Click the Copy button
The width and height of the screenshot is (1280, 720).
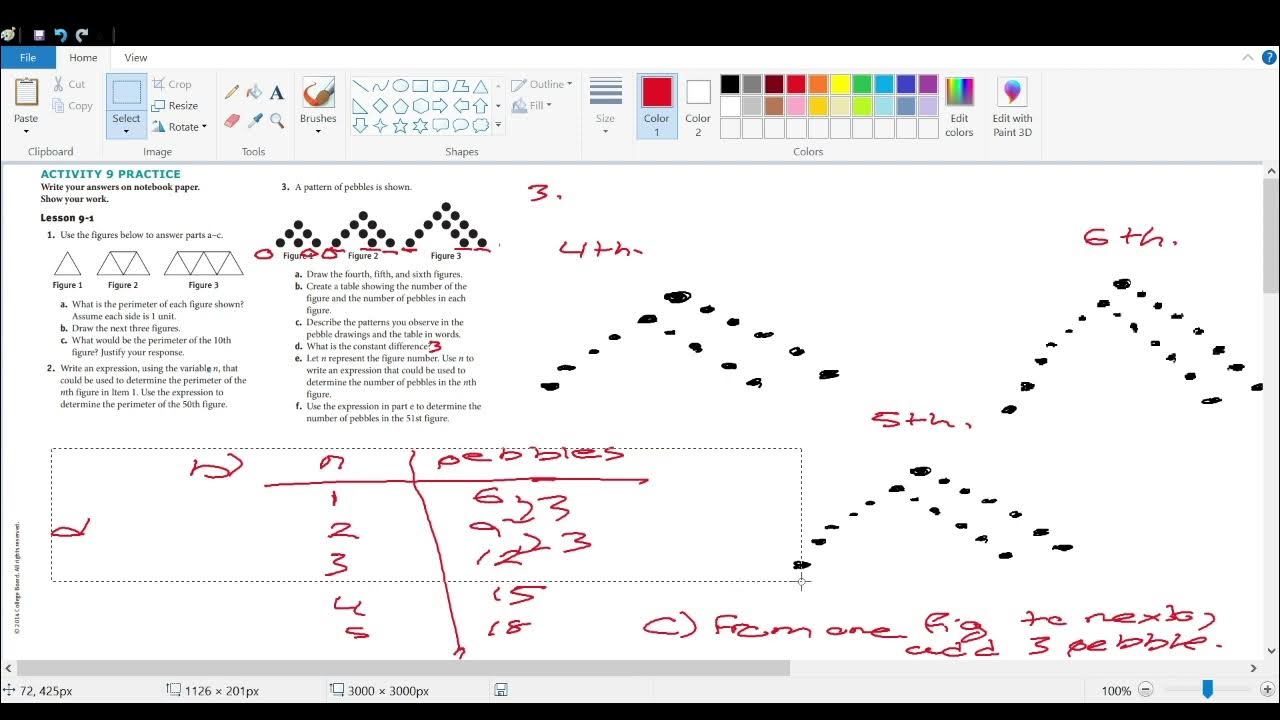pyautogui.click(x=72, y=106)
